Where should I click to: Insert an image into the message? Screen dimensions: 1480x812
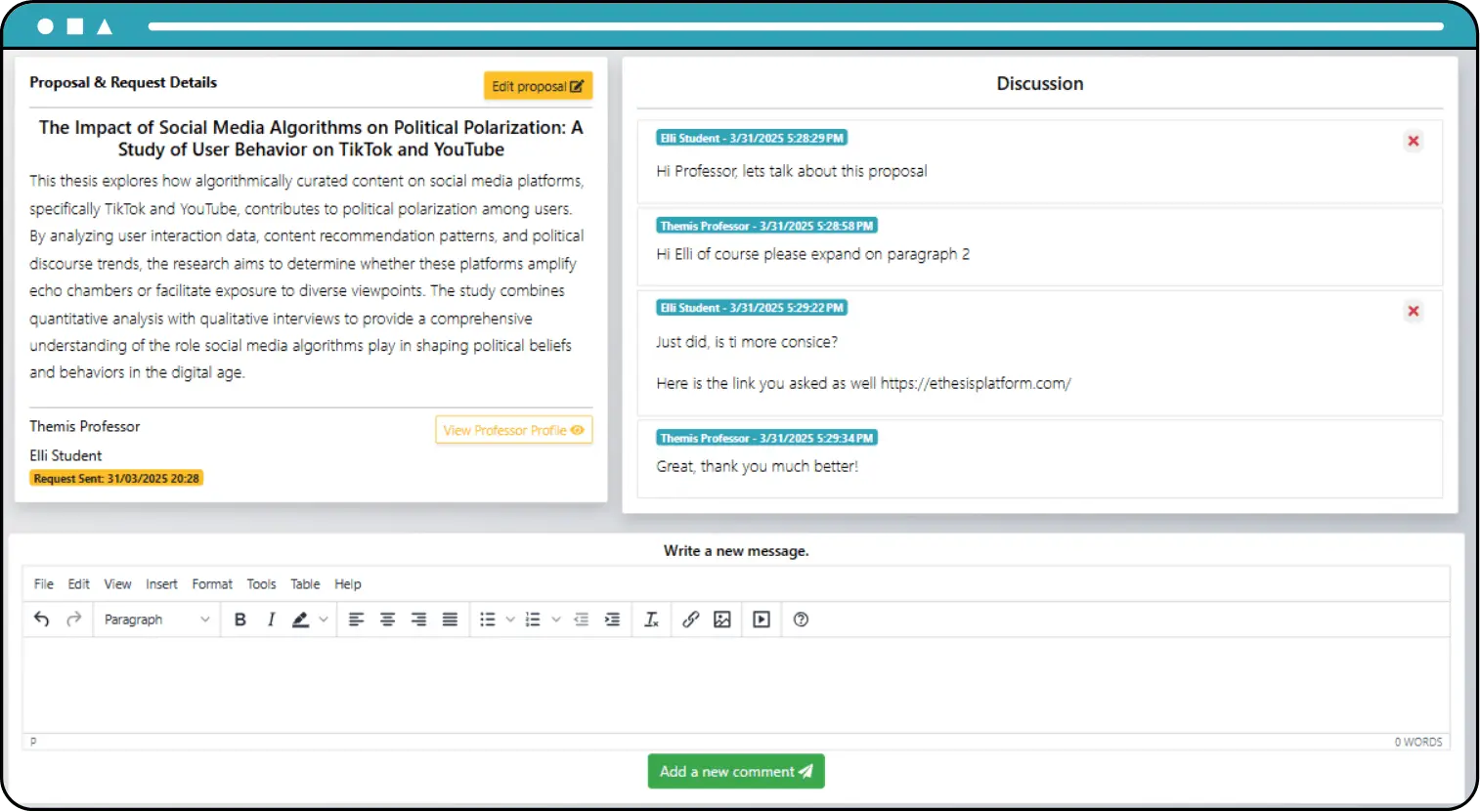[x=722, y=620]
